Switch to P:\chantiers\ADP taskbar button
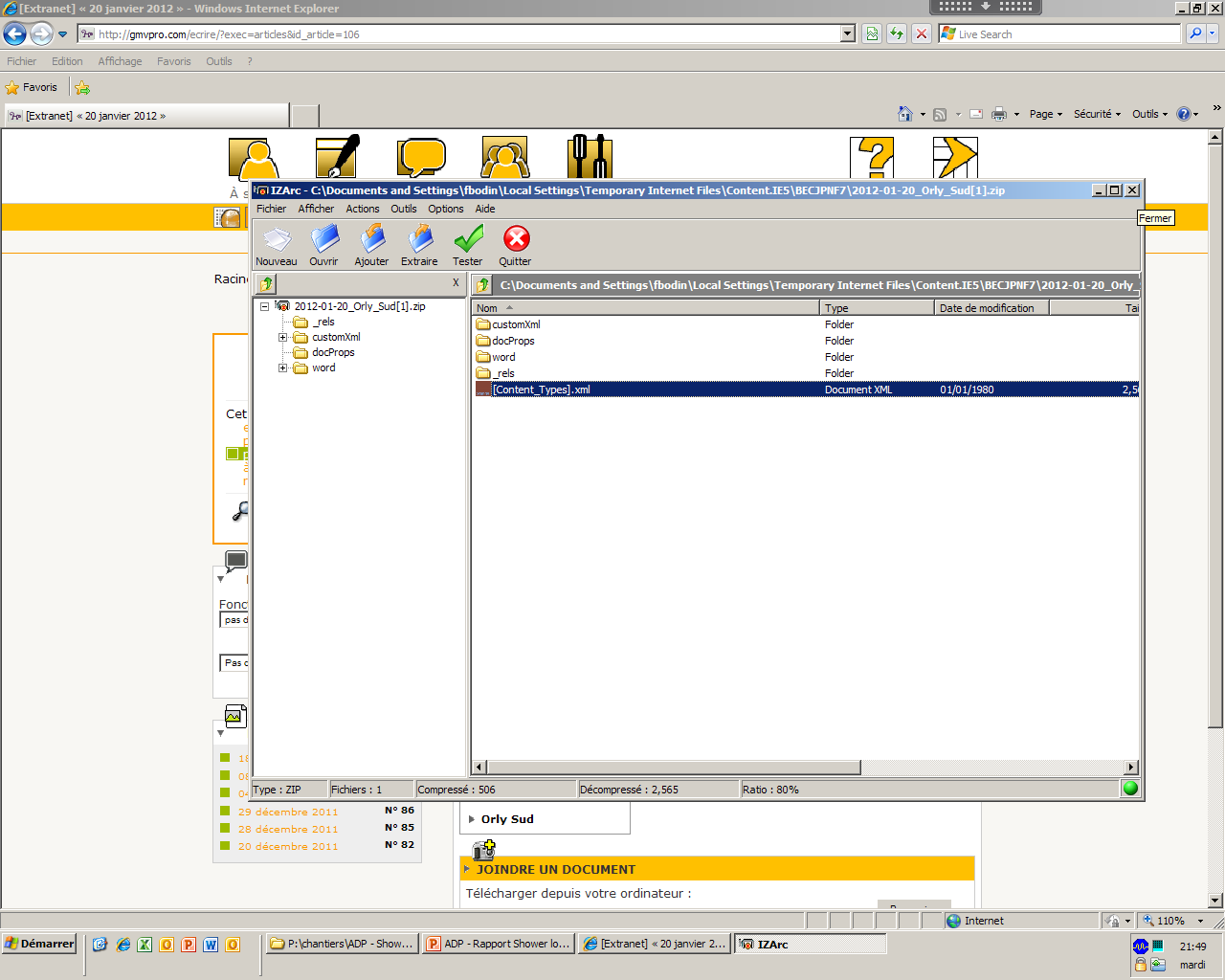 pos(342,944)
